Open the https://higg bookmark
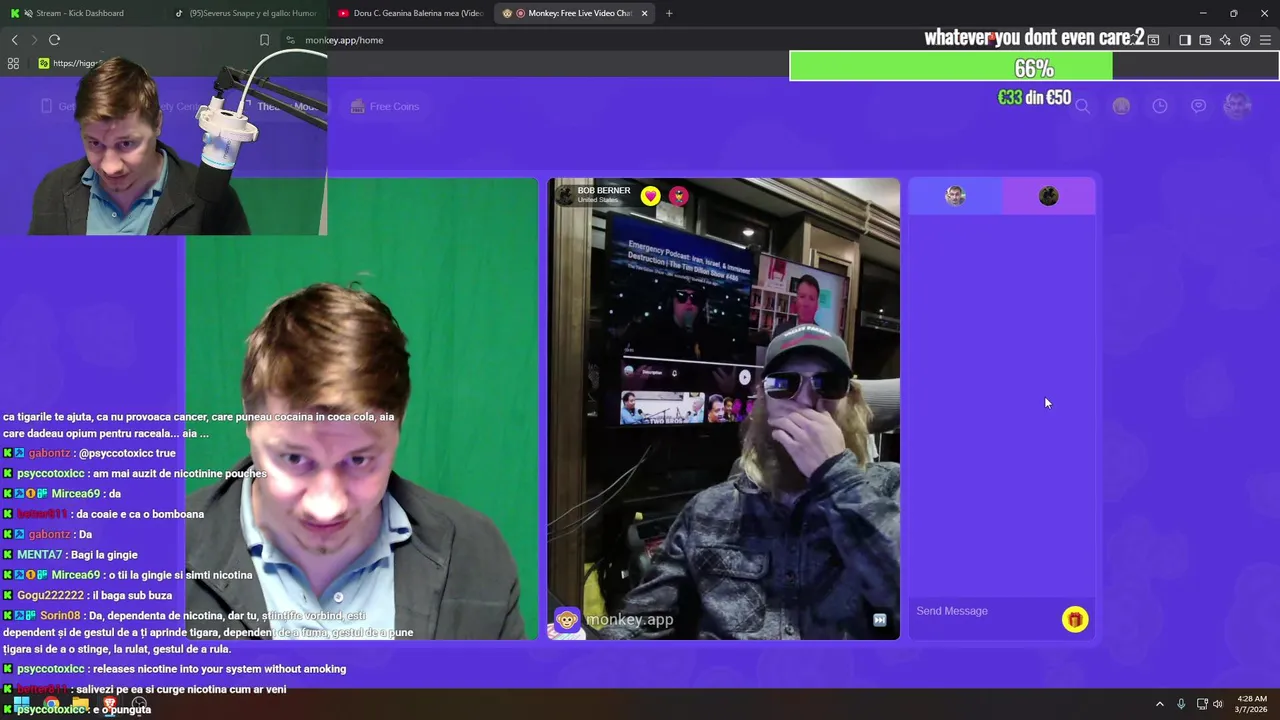1280x720 pixels. 70,63
